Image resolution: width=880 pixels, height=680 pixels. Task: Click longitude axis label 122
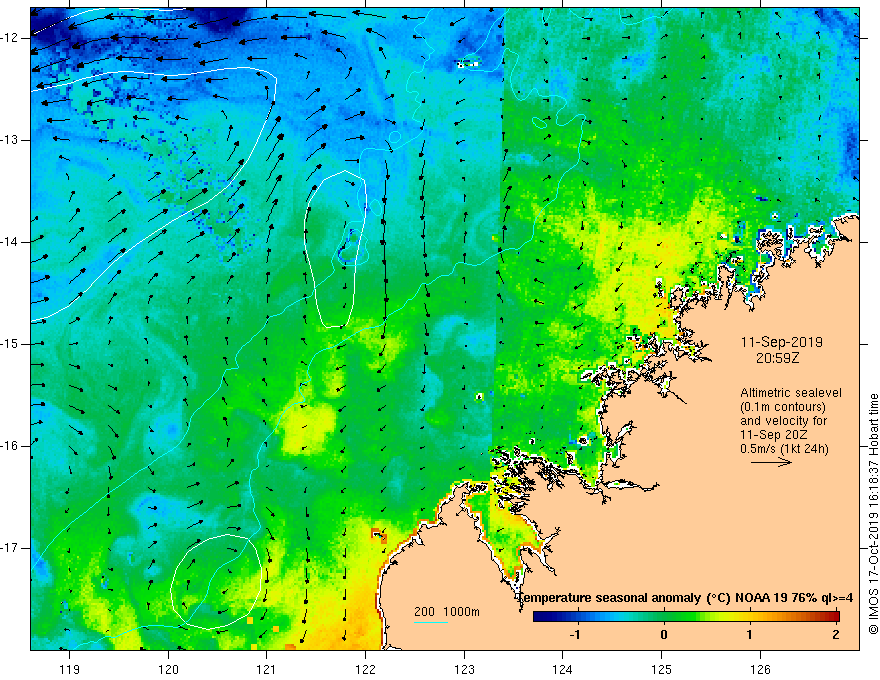[365, 669]
